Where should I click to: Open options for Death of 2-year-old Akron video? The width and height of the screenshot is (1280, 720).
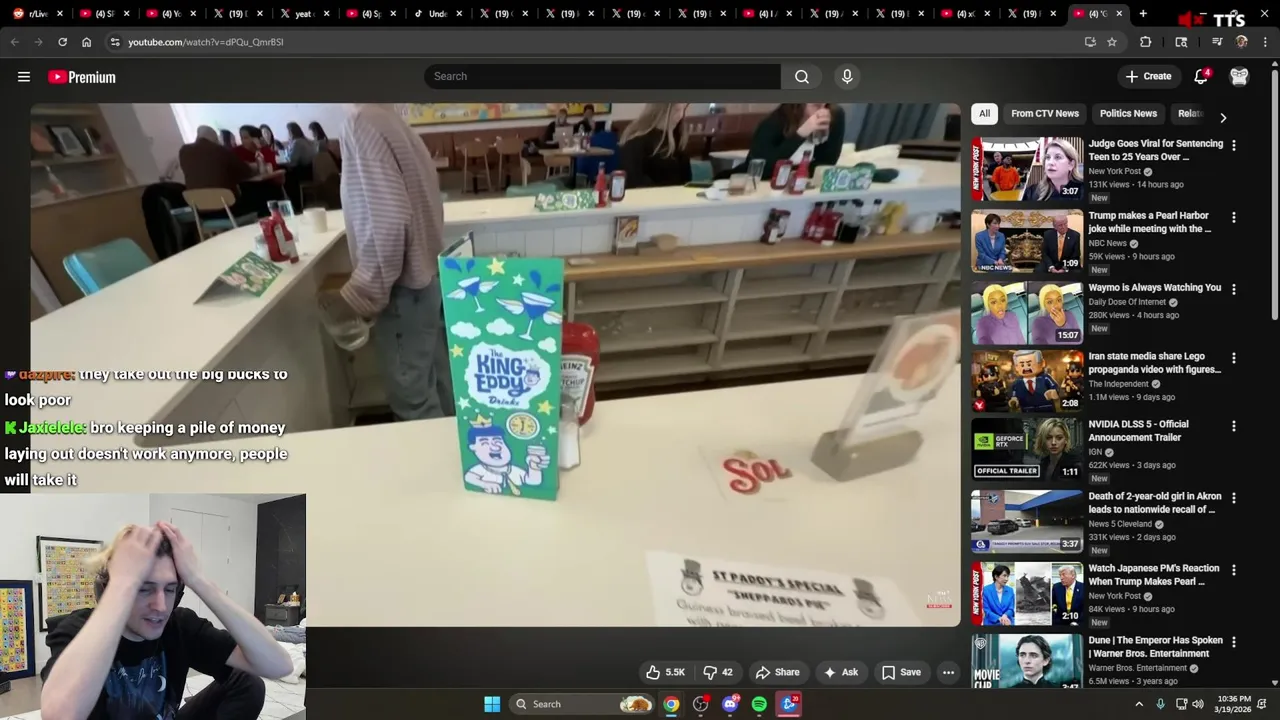coord(1233,498)
